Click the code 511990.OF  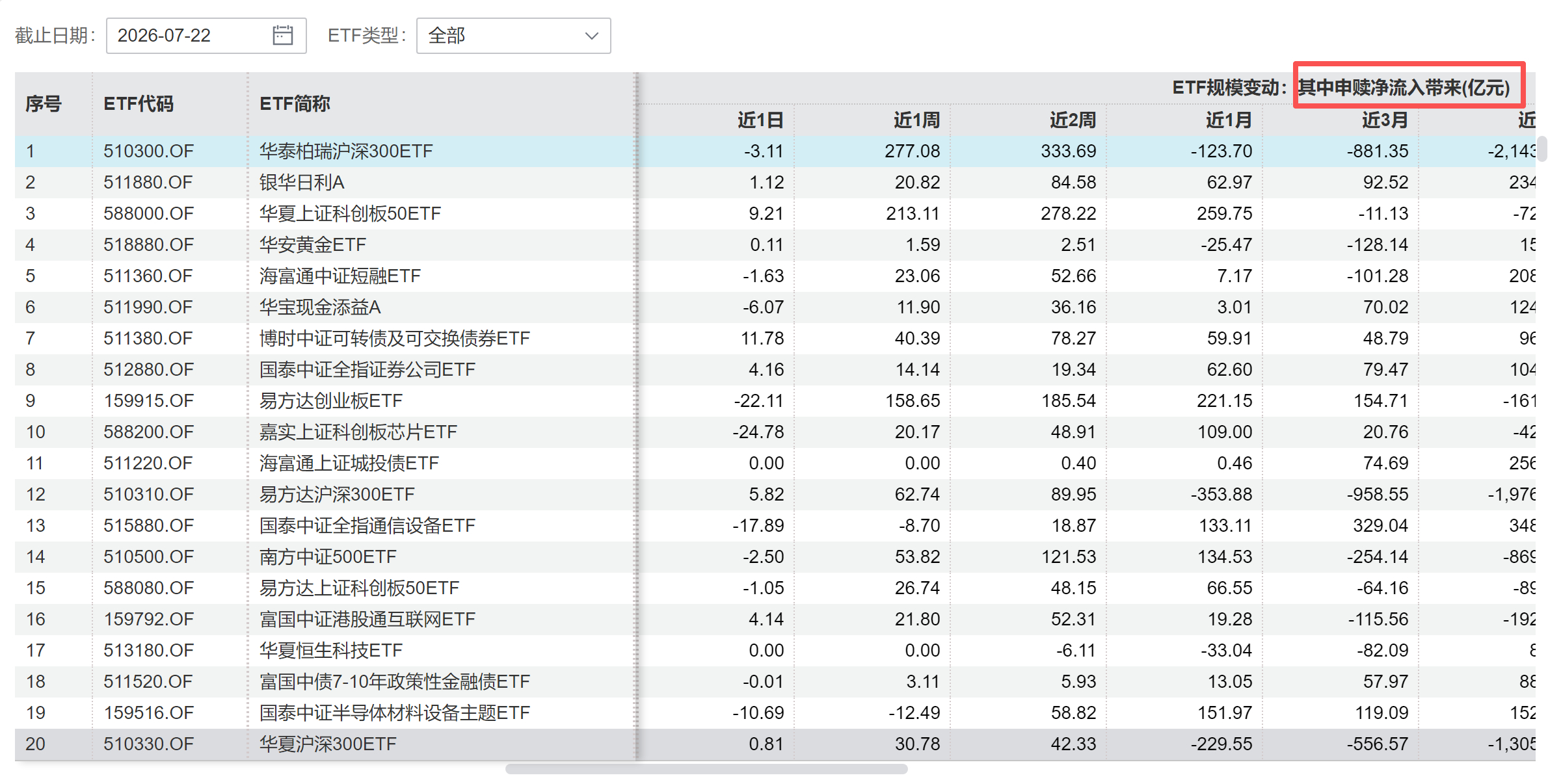pos(148,307)
